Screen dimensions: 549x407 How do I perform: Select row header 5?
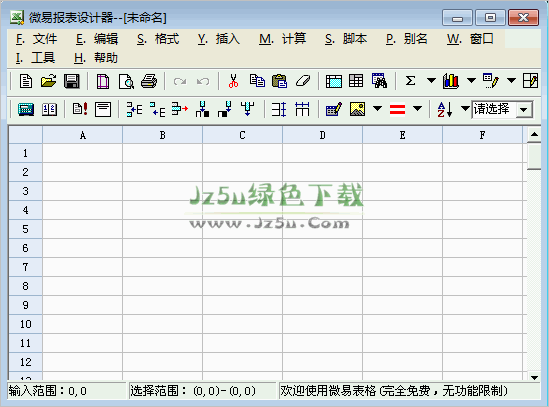[26, 229]
